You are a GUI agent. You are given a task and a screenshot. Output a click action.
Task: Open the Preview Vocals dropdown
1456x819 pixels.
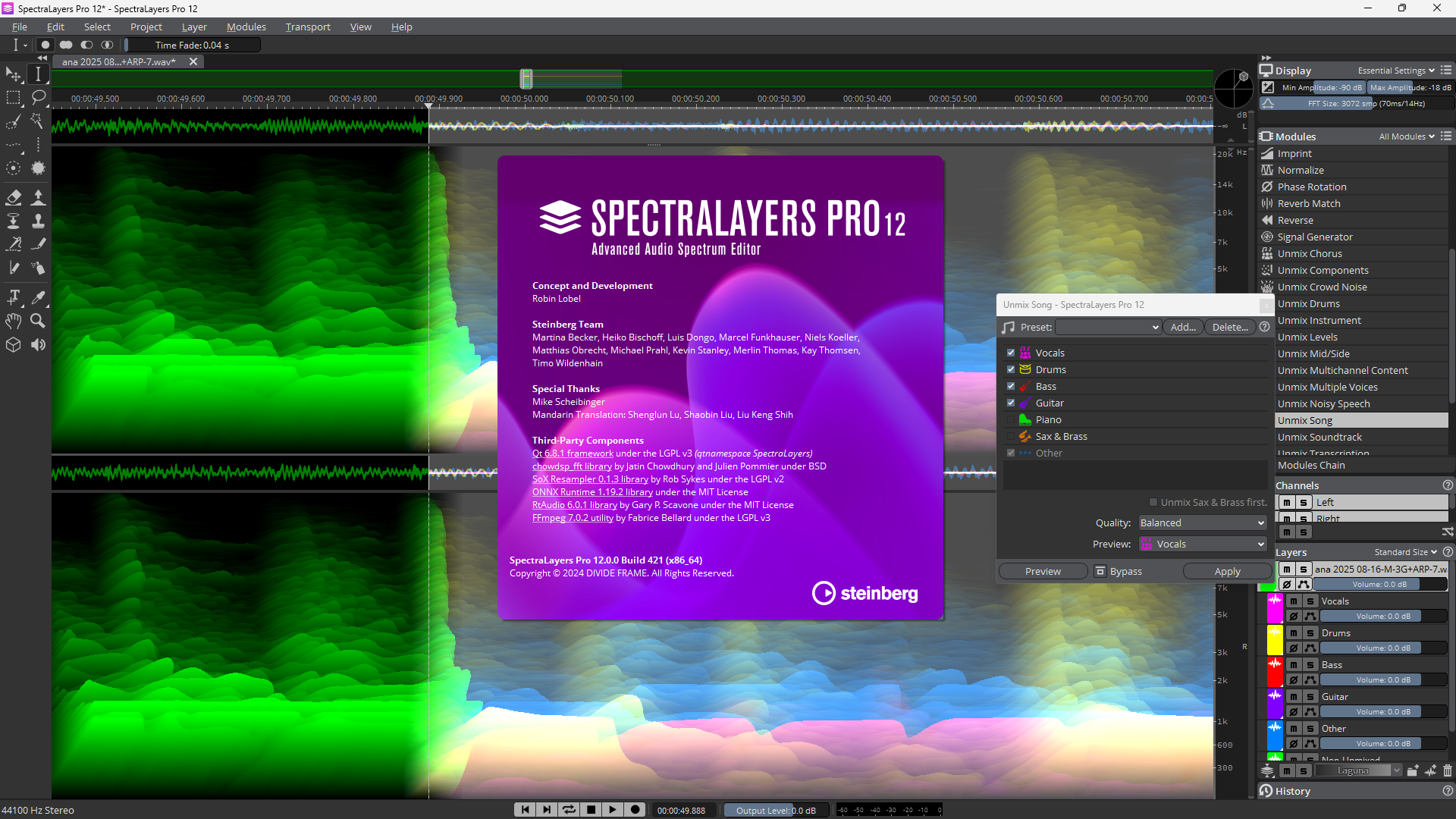pyautogui.click(x=1202, y=544)
